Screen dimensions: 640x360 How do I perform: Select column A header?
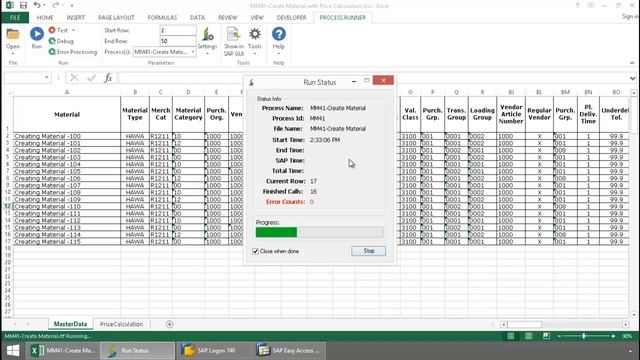[67, 92]
